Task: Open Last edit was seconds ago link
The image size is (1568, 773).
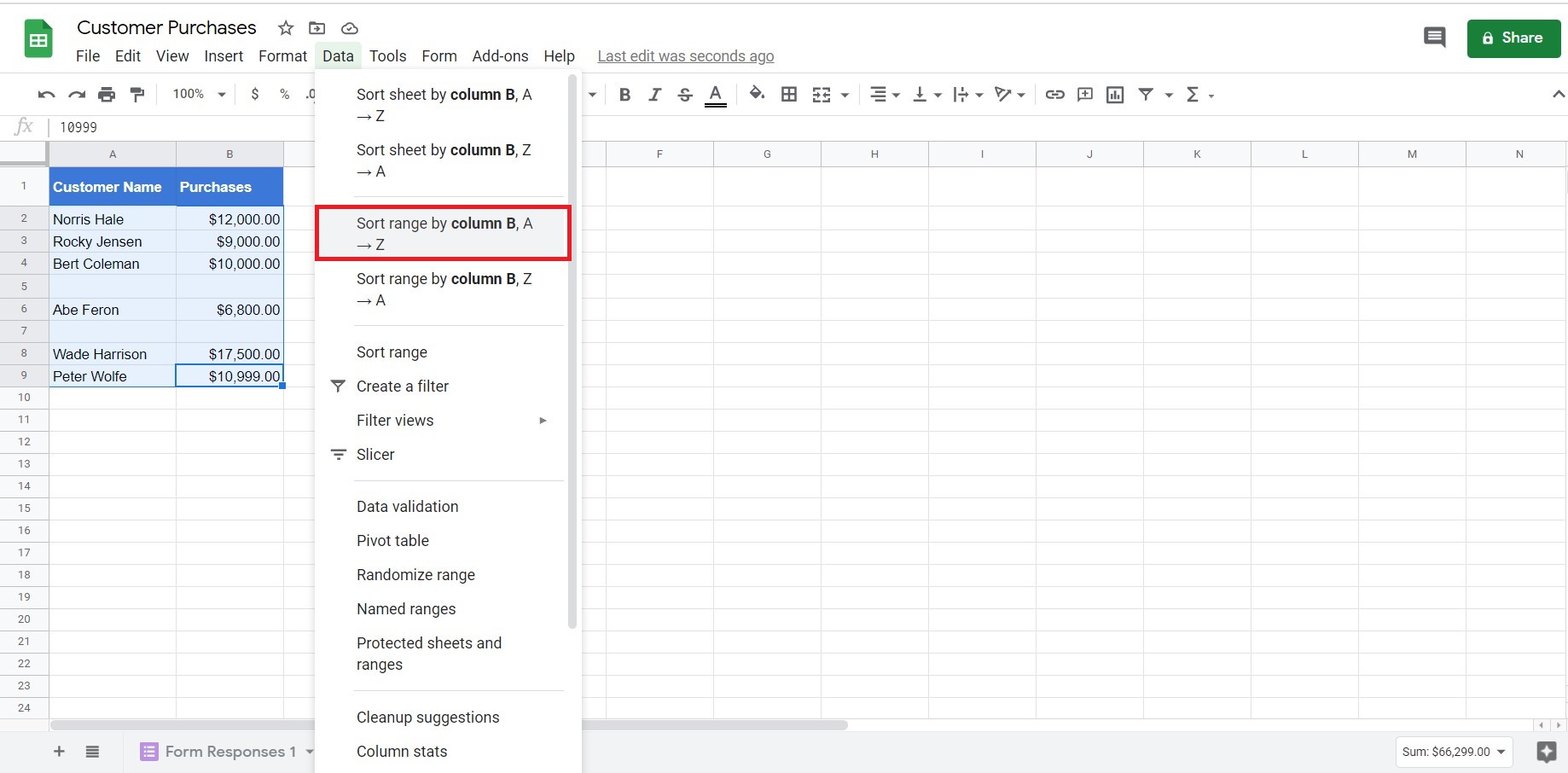Action: tap(685, 55)
